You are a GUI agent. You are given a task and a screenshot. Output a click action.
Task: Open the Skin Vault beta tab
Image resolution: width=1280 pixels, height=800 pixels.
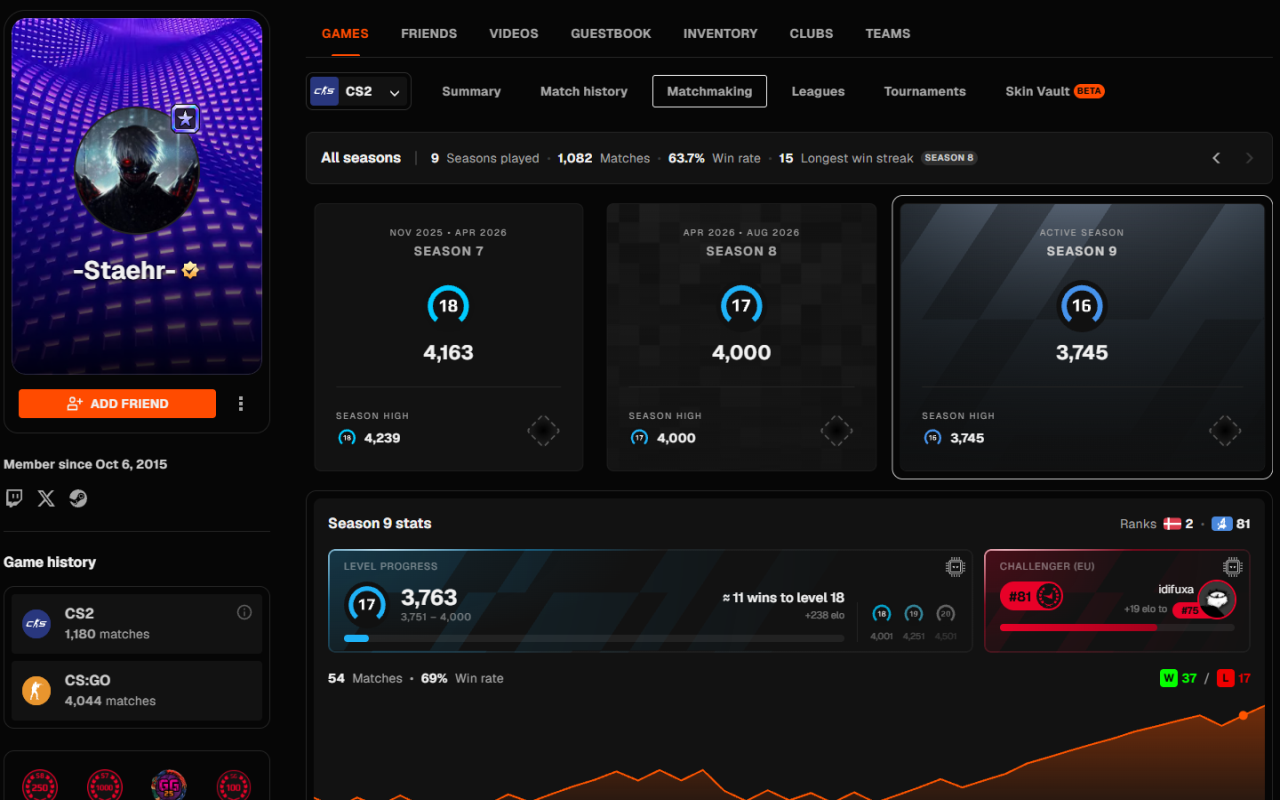[1054, 91]
